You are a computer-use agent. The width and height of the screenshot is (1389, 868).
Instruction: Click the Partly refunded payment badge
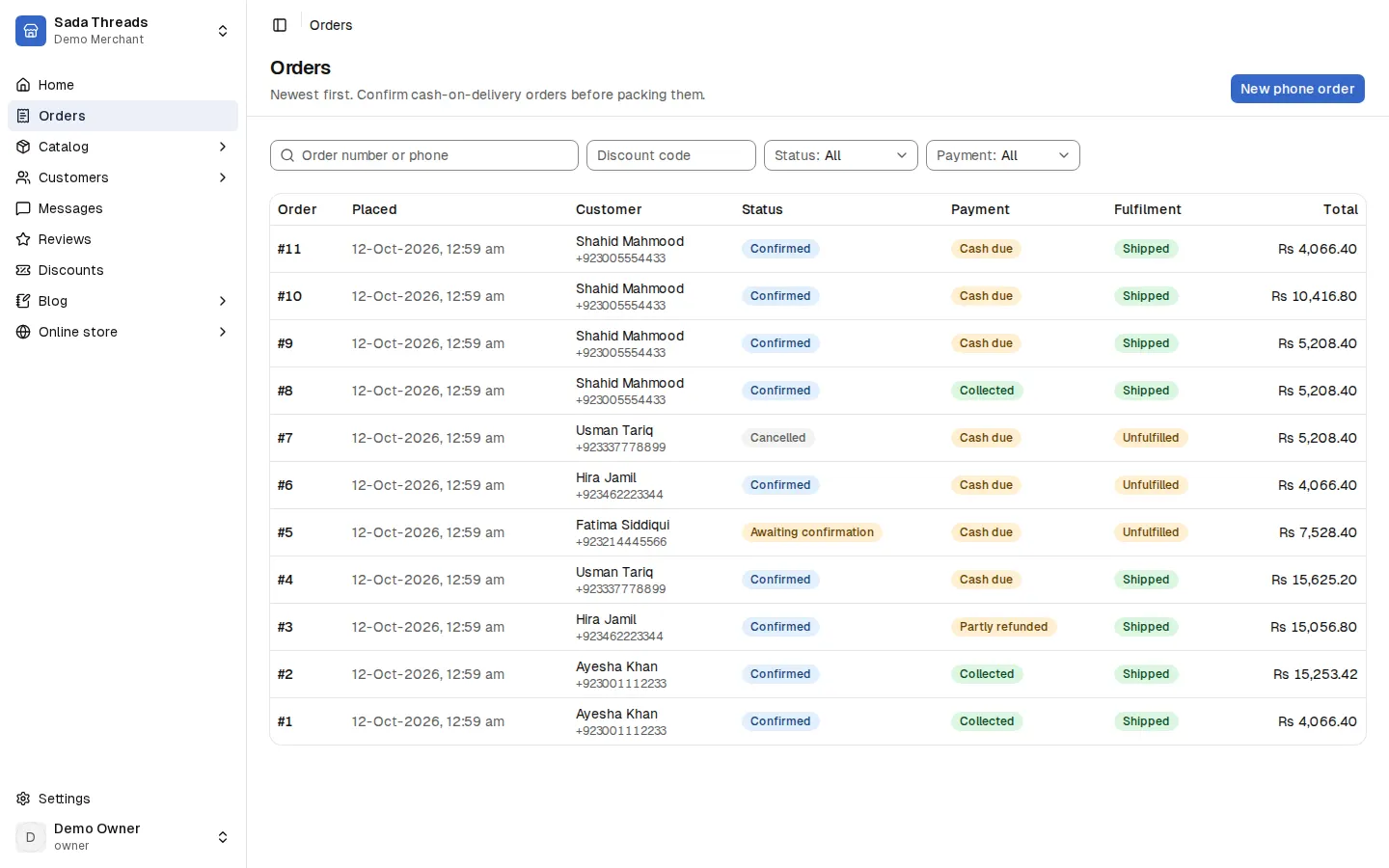[1003, 627]
